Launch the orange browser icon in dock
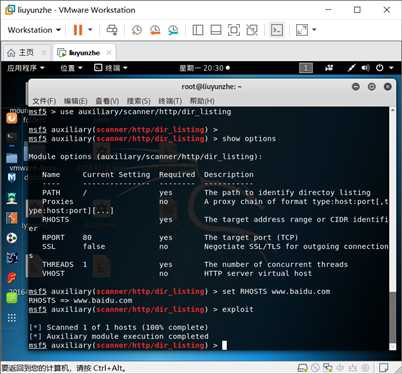The height and width of the screenshot is (374, 402). point(12,118)
